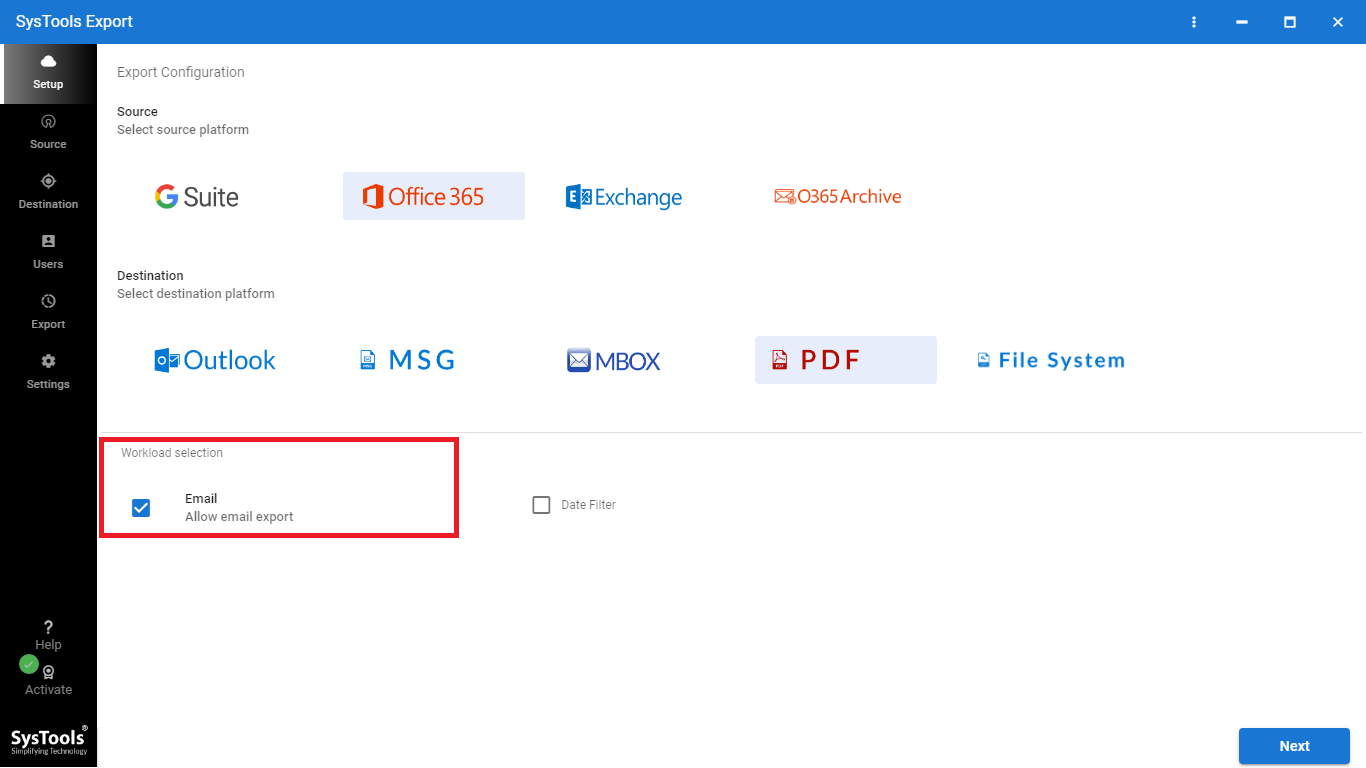The image size is (1366, 768).
Task: Open the Help question mark icon
Action: (x=48, y=628)
